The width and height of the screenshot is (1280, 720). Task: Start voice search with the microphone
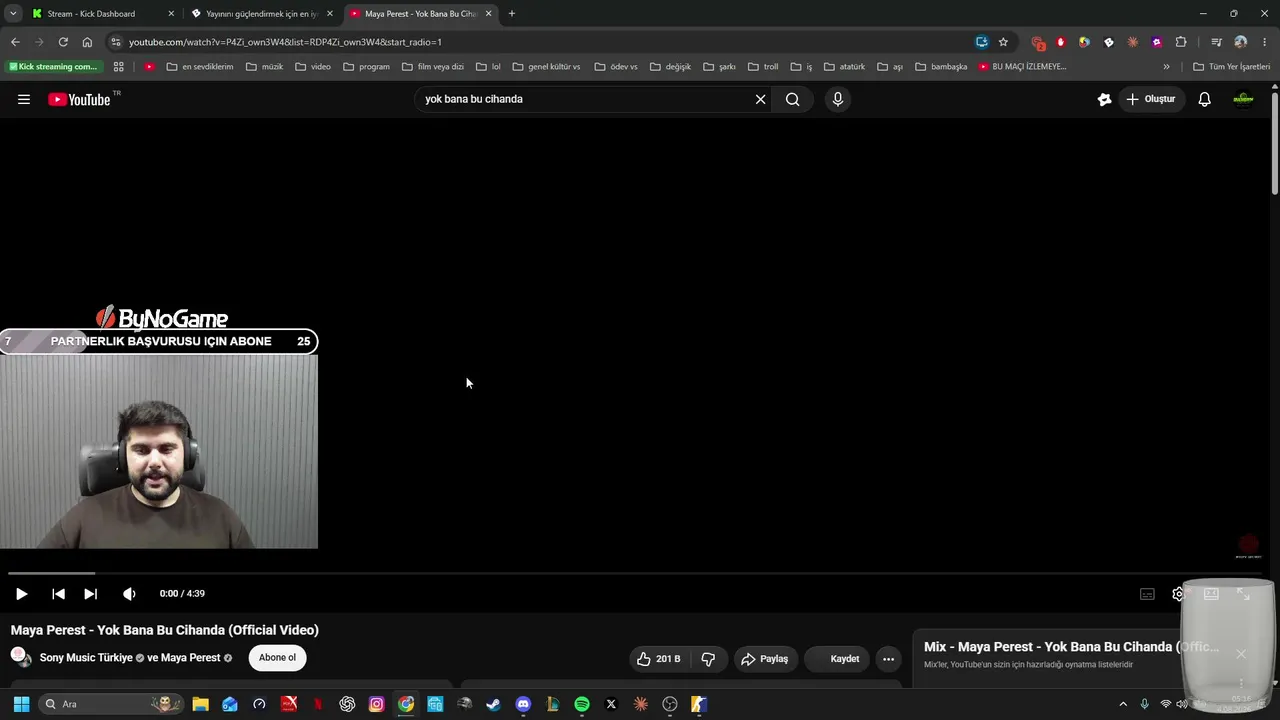[838, 99]
